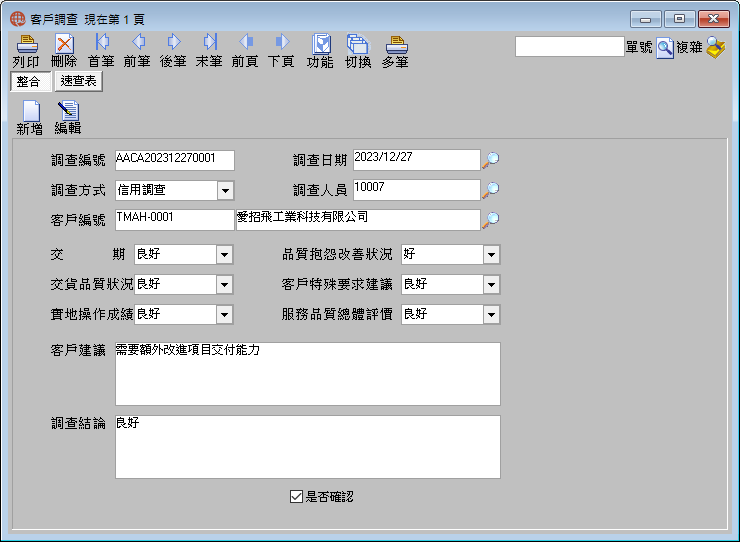Go to next page with 下頁
This screenshot has width=740, height=542.
click(x=282, y=42)
